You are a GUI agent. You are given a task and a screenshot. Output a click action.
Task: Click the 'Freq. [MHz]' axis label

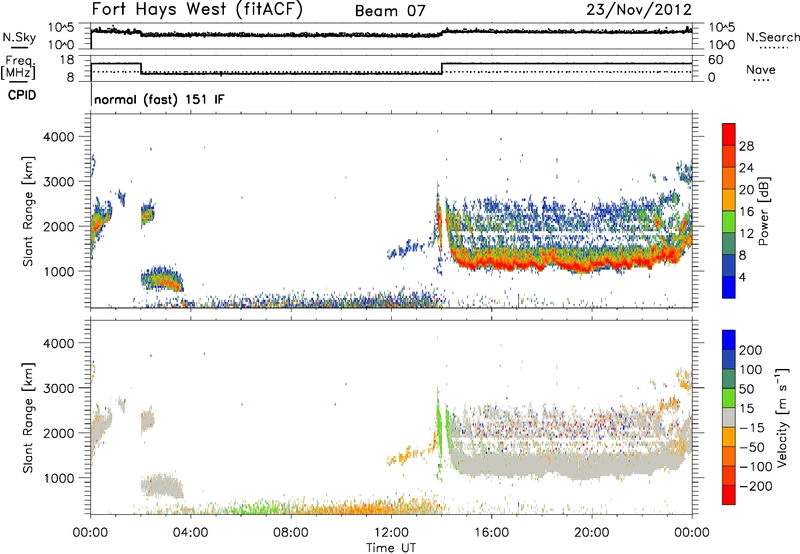[x=18, y=67]
